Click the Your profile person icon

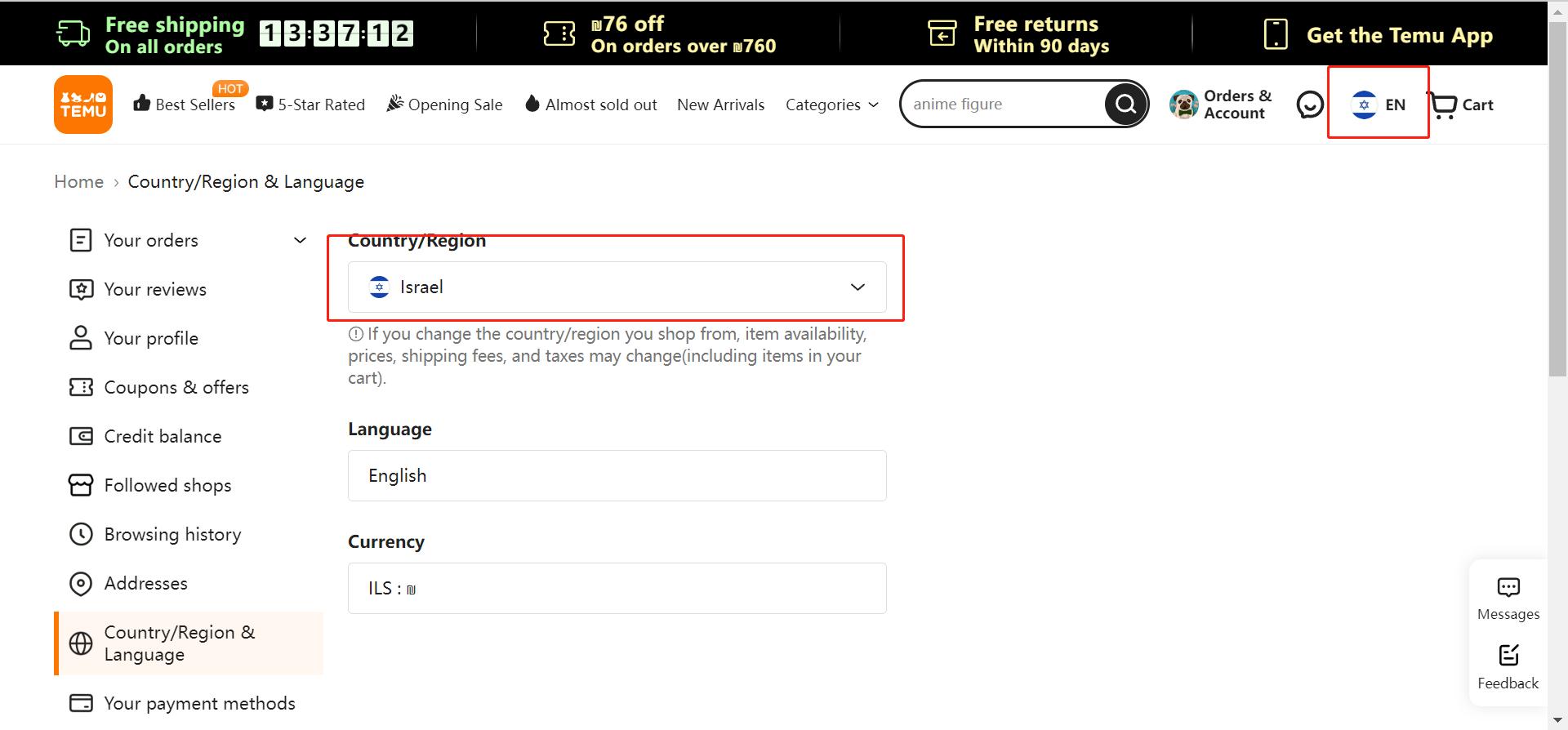point(81,338)
